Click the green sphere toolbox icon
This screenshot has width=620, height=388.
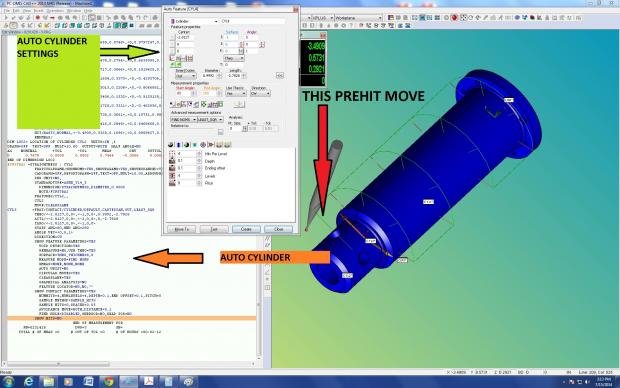click(x=187, y=145)
